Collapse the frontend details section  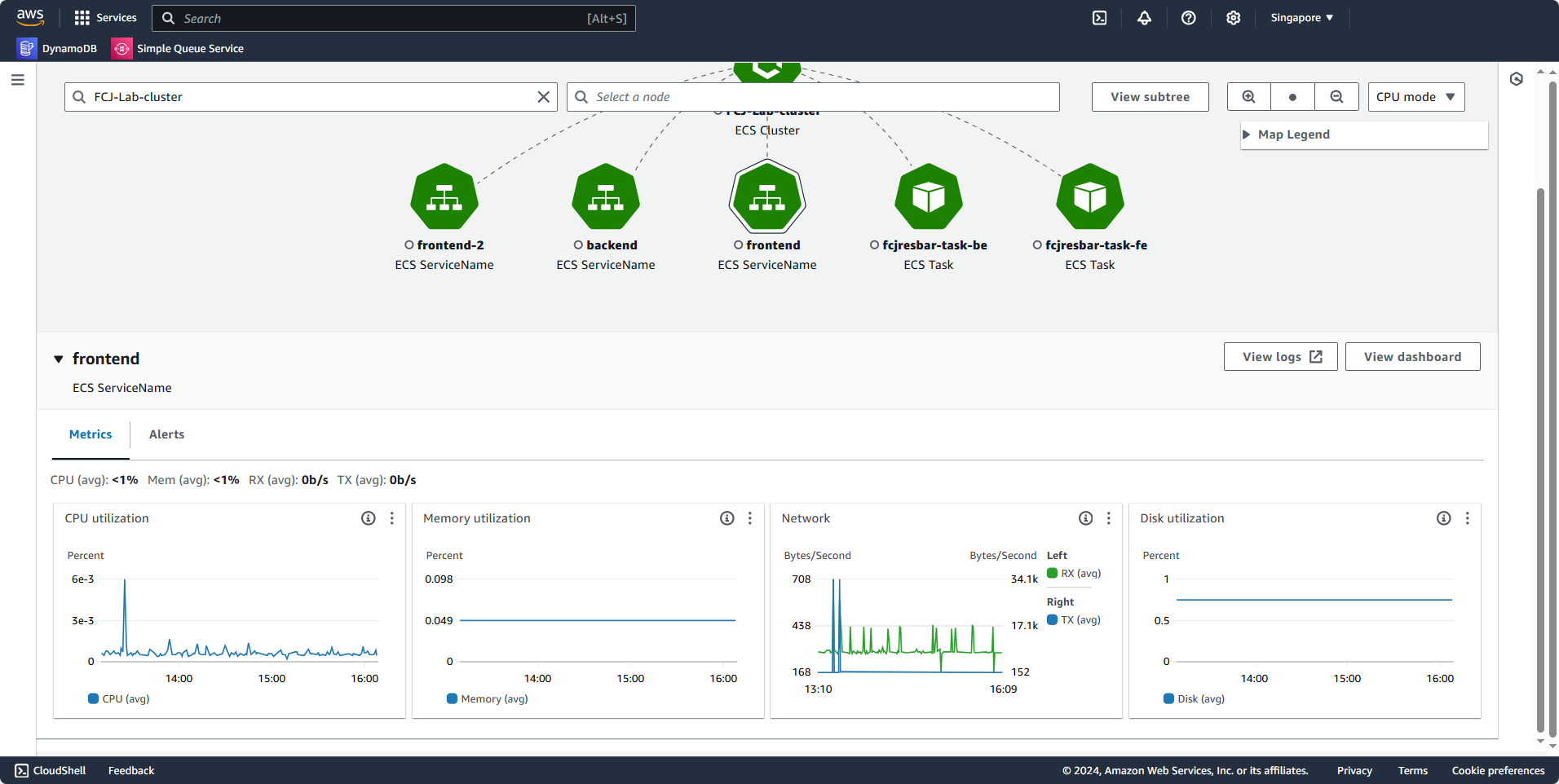(x=59, y=359)
